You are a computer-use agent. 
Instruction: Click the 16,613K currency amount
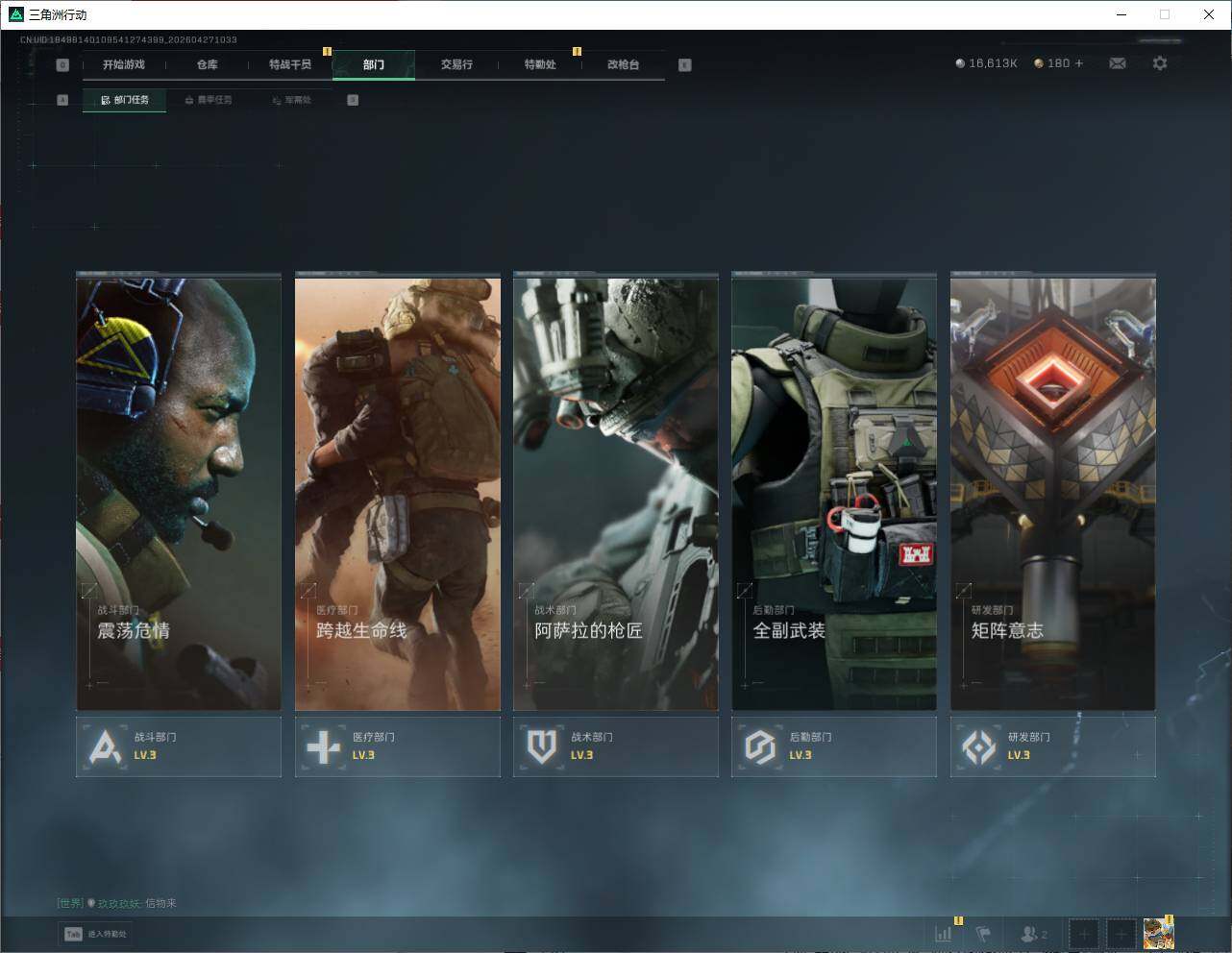click(993, 63)
